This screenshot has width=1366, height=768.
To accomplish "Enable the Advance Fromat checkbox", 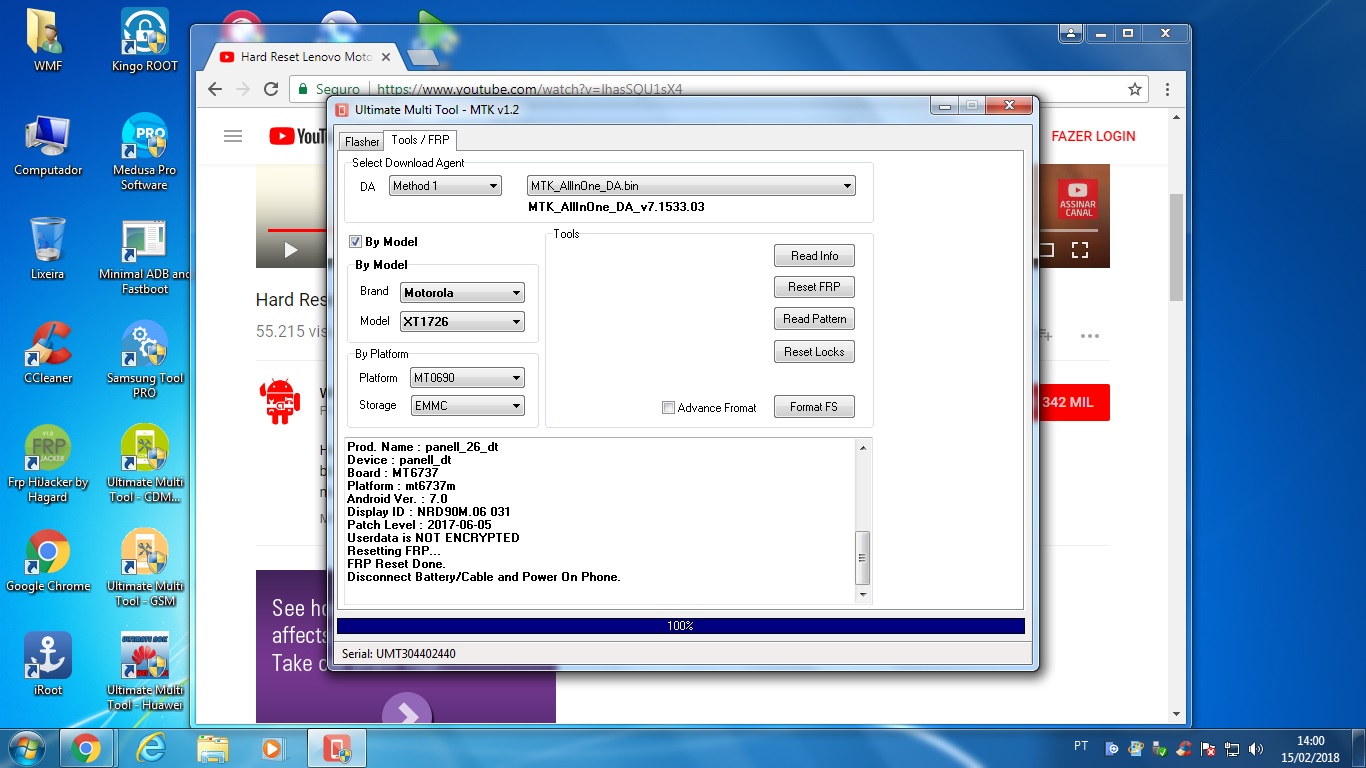I will coord(668,408).
